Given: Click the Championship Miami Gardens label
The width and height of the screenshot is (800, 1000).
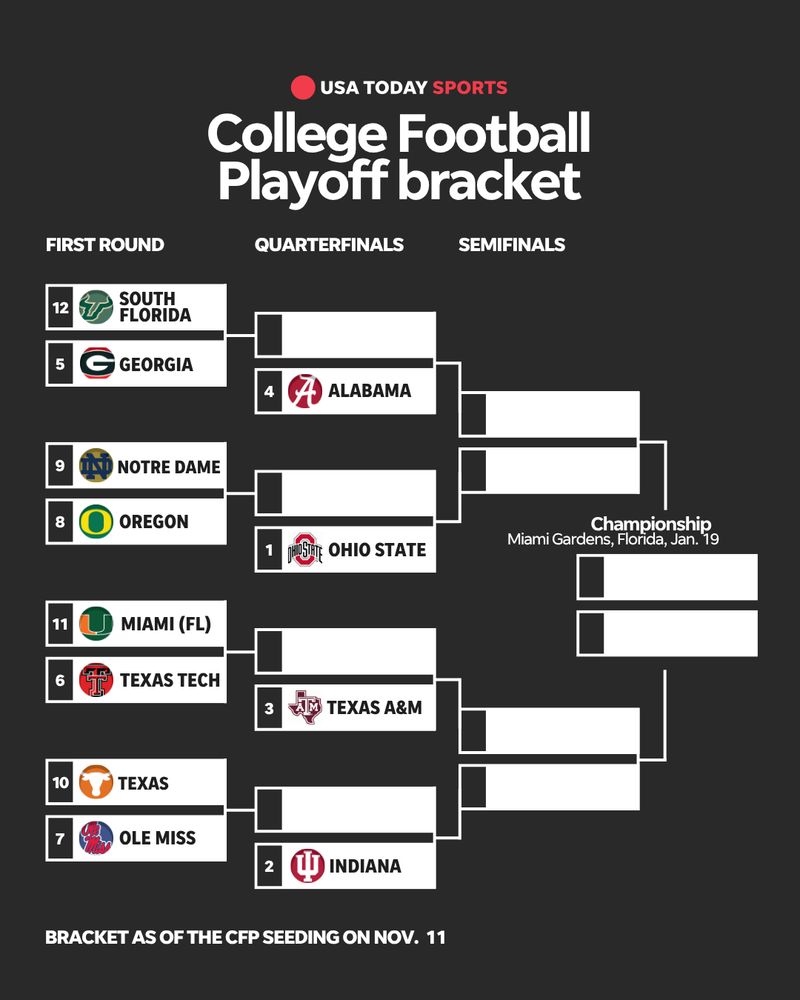Looking at the screenshot, I should tap(613, 531).
